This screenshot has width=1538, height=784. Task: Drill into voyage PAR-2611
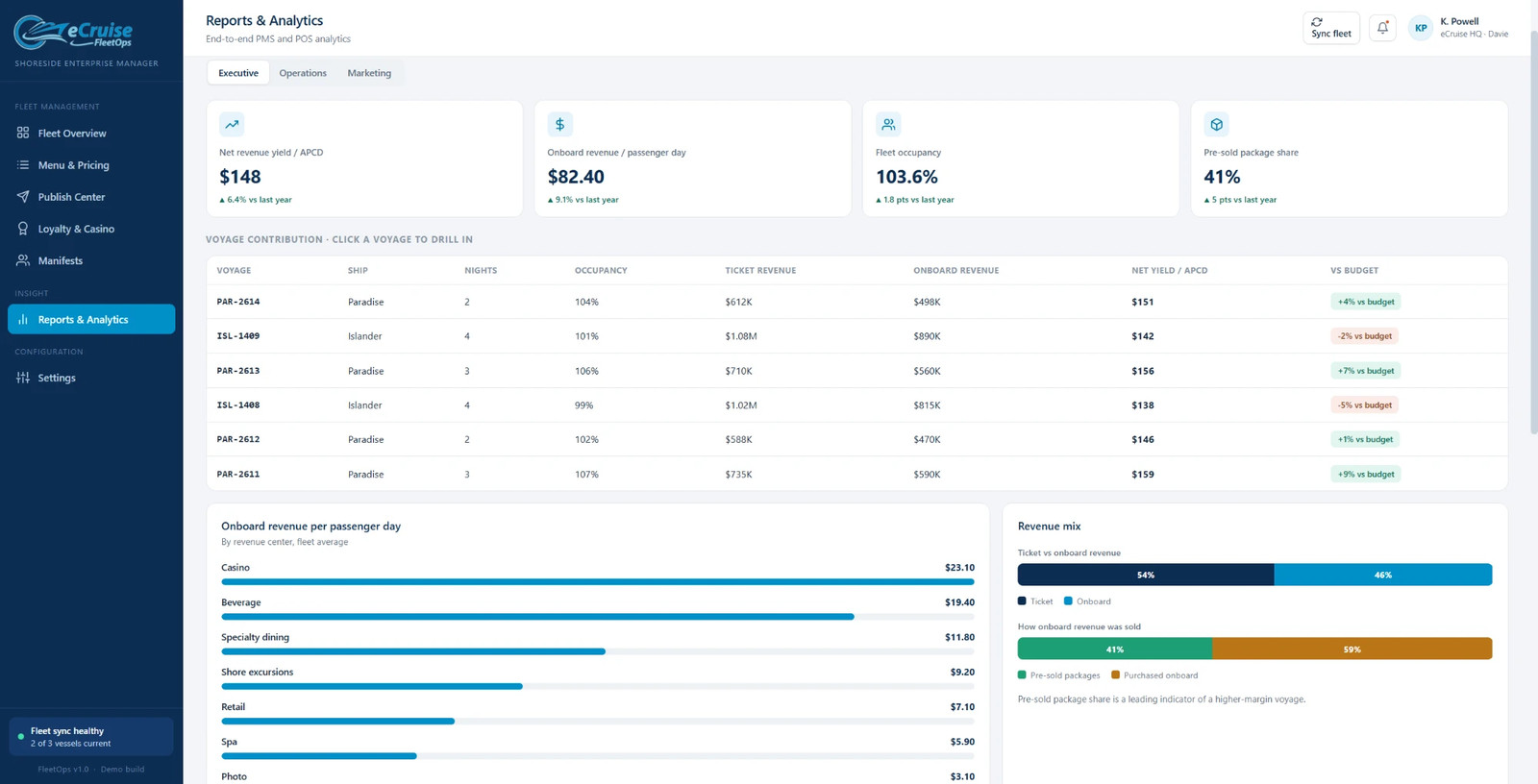856,474
